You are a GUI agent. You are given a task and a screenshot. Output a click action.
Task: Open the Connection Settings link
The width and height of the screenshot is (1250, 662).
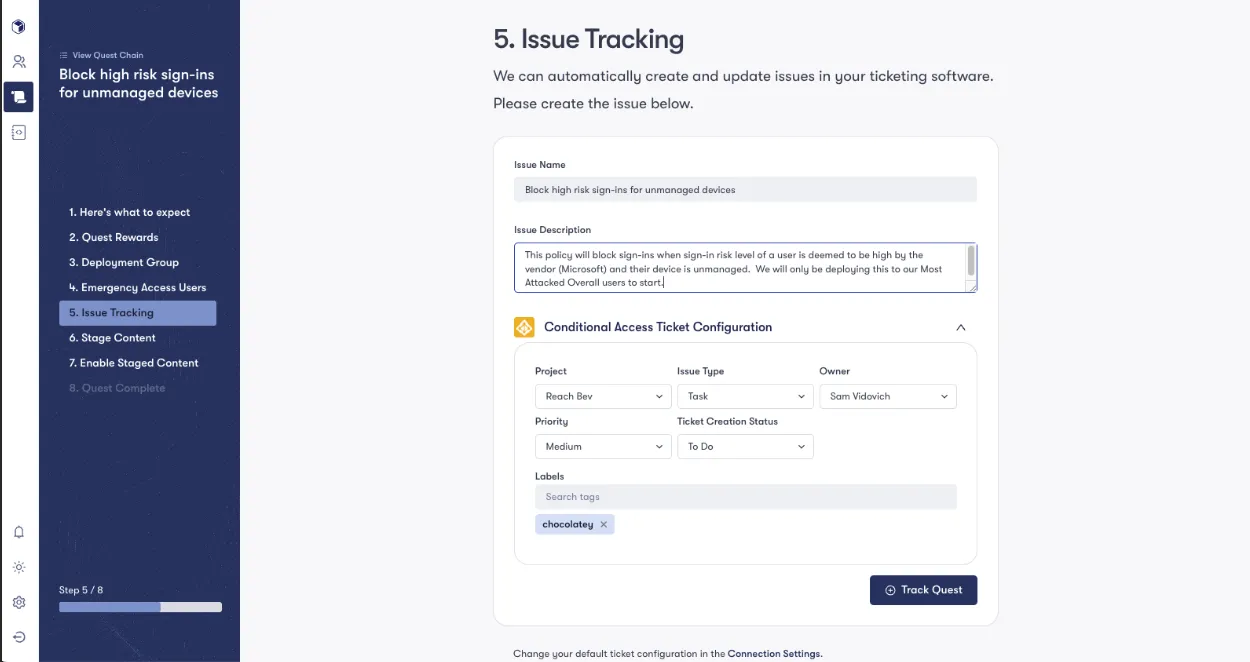(775, 653)
